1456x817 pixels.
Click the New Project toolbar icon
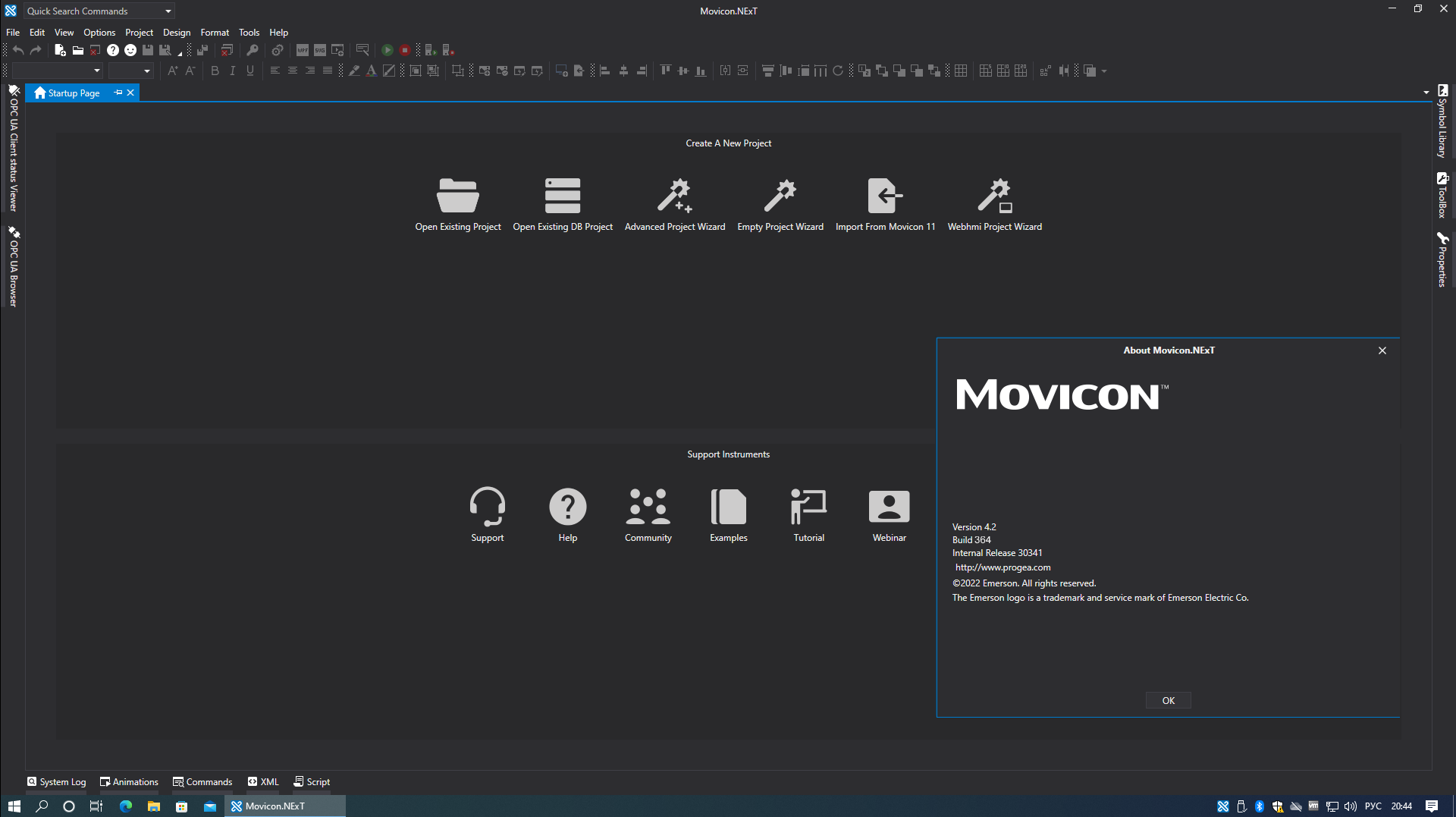pyautogui.click(x=60, y=50)
